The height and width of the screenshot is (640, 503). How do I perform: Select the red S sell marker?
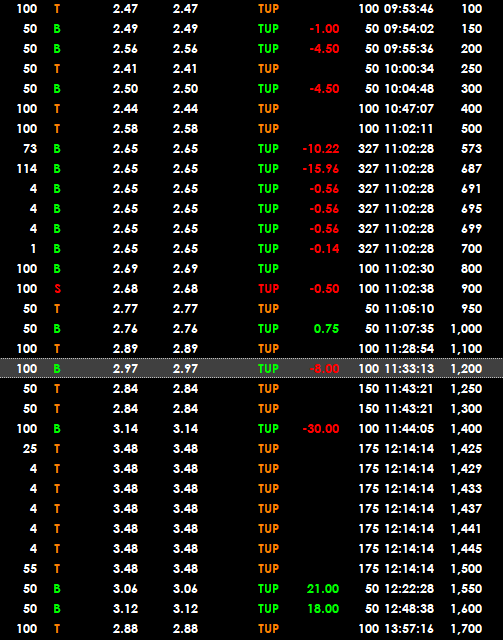click(57, 289)
